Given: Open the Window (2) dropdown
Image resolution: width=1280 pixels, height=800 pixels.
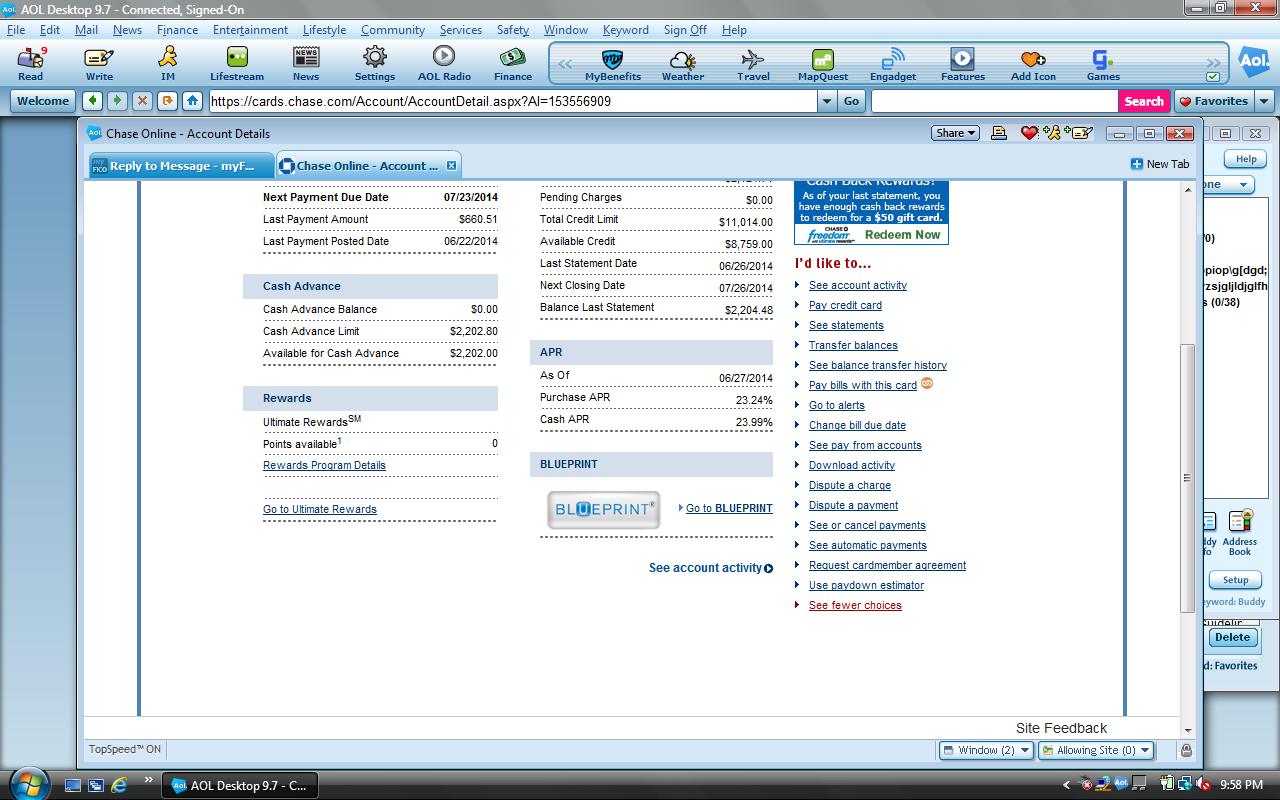Looking at the screenshot, I should coord(985,750).
